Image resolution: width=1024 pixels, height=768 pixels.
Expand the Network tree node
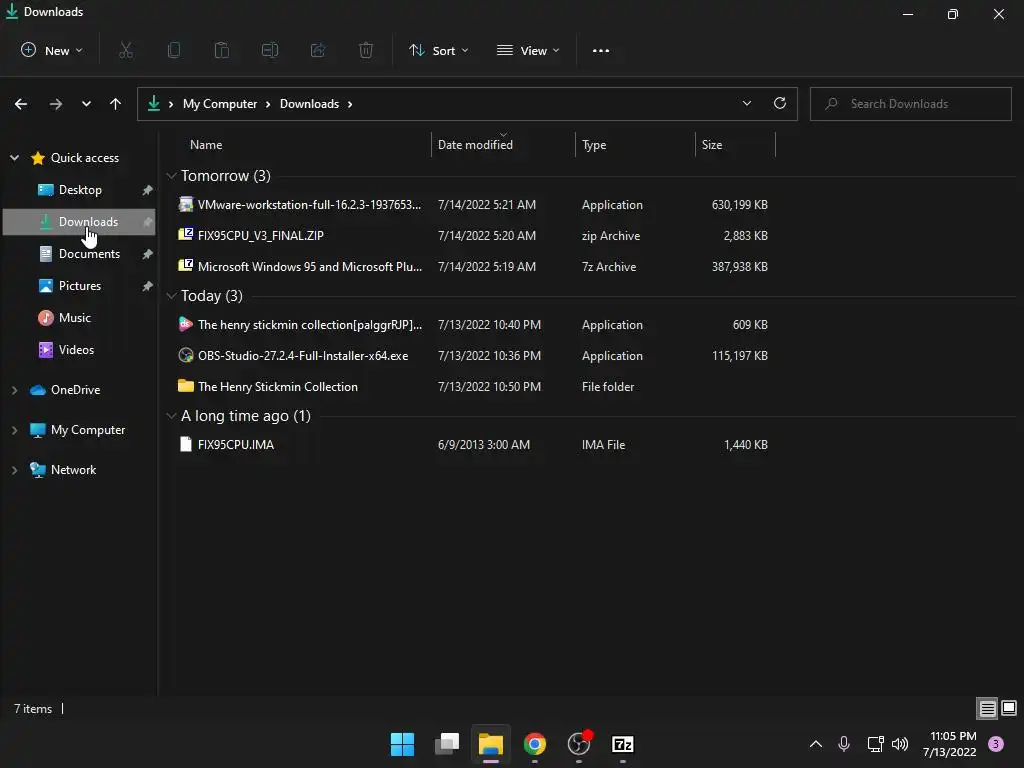[x=14, y=470]
